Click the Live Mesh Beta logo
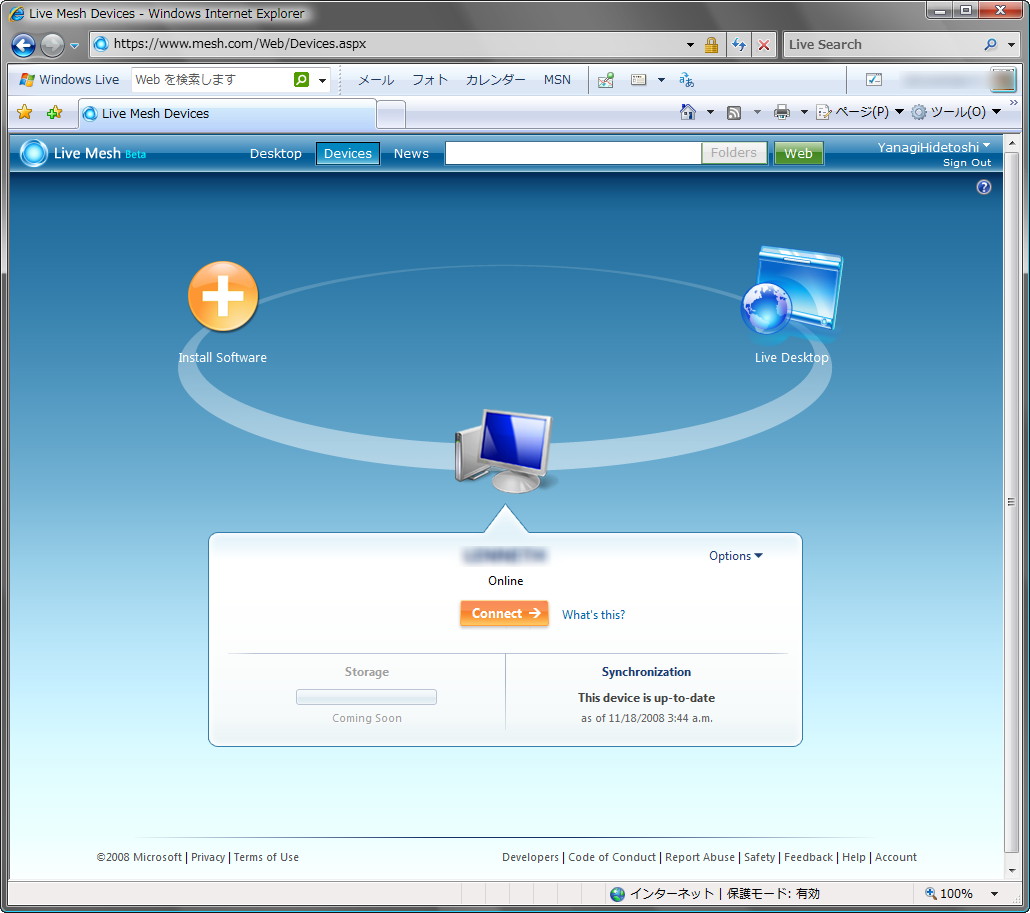 83,153
